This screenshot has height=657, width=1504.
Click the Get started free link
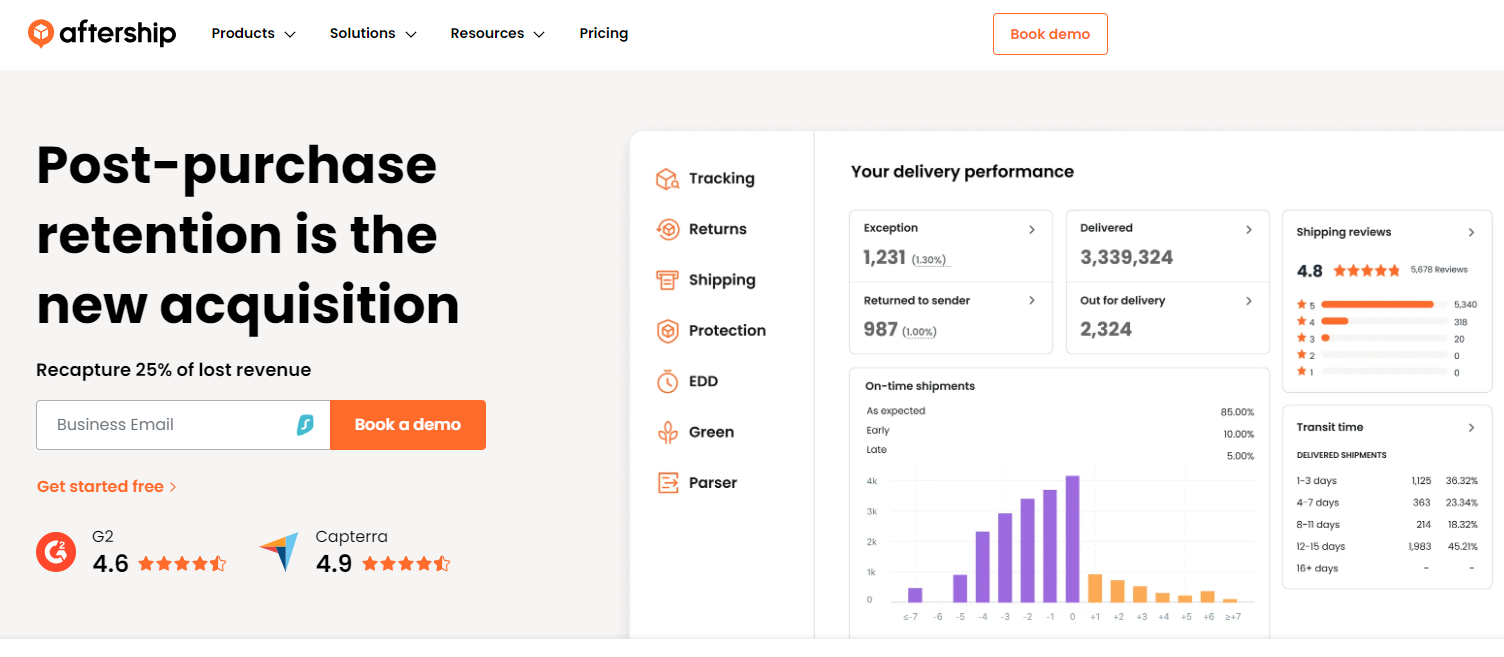[107, 487]
